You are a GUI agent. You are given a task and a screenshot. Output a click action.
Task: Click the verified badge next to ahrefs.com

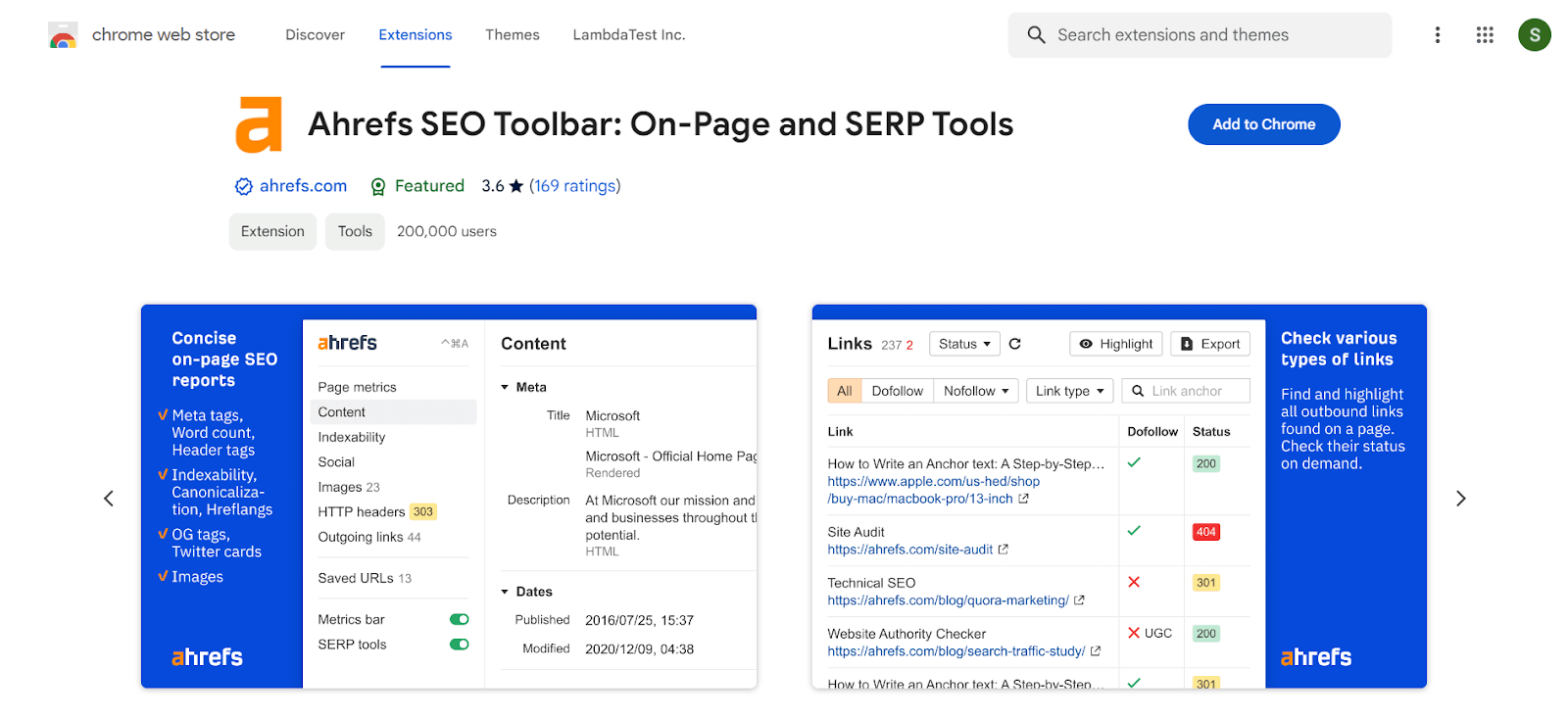point(244,186)
